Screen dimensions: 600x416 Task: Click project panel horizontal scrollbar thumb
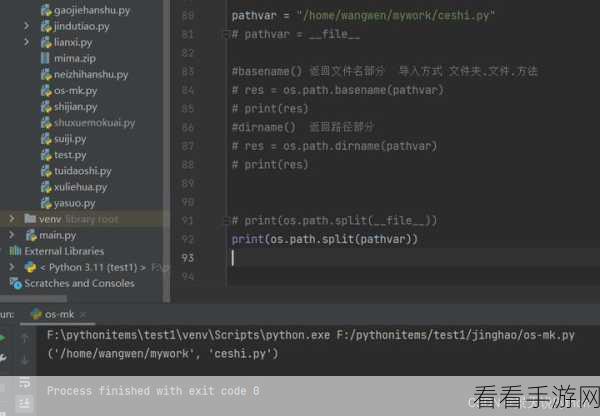[33, 298]
